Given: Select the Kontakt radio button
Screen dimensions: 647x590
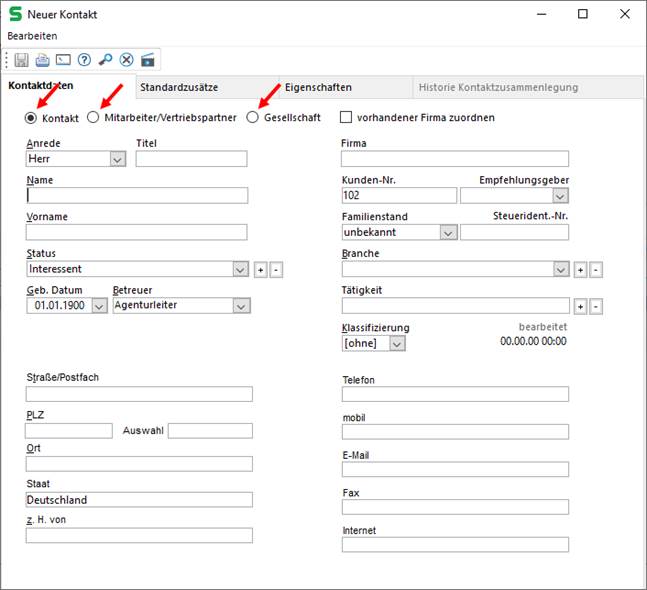Looking at the screenshot, I should [x=31, y=118].
